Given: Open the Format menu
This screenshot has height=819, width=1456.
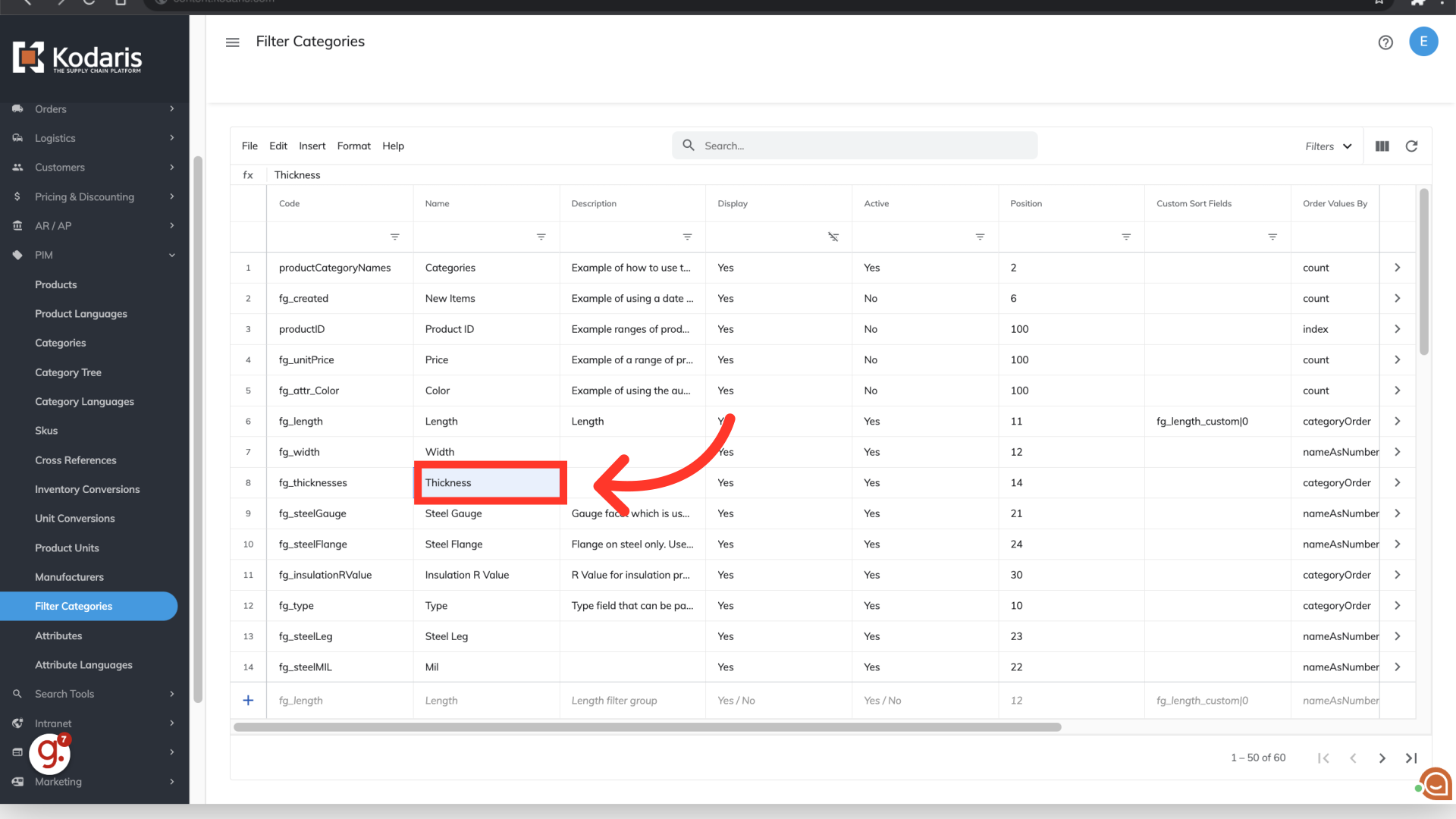Looking at the screenshot, I should coord(353,146).
